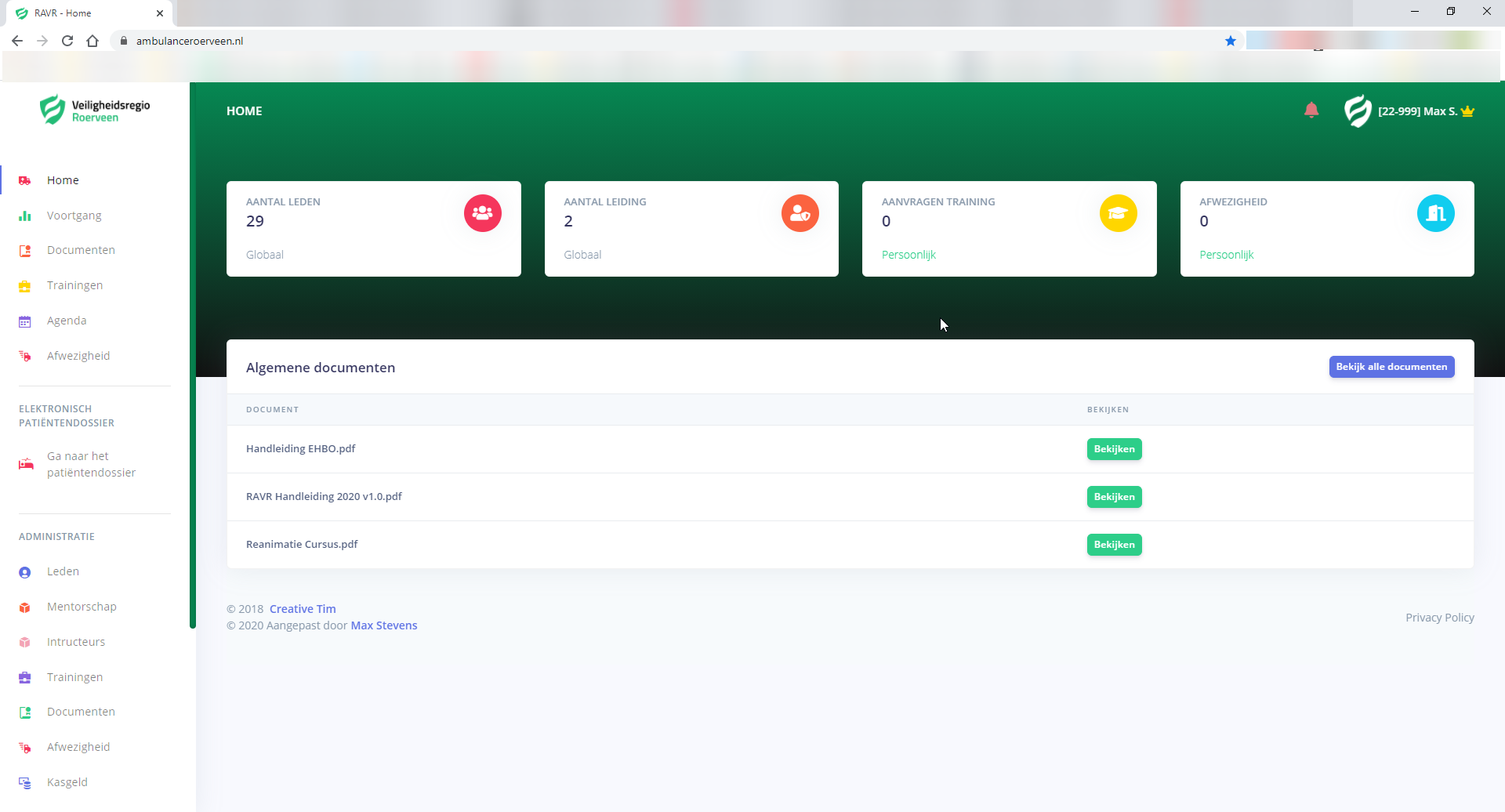Click the Veiligheidsregio Roerveen logo
Screen dimensions: 1505x812
pos(95,111)
